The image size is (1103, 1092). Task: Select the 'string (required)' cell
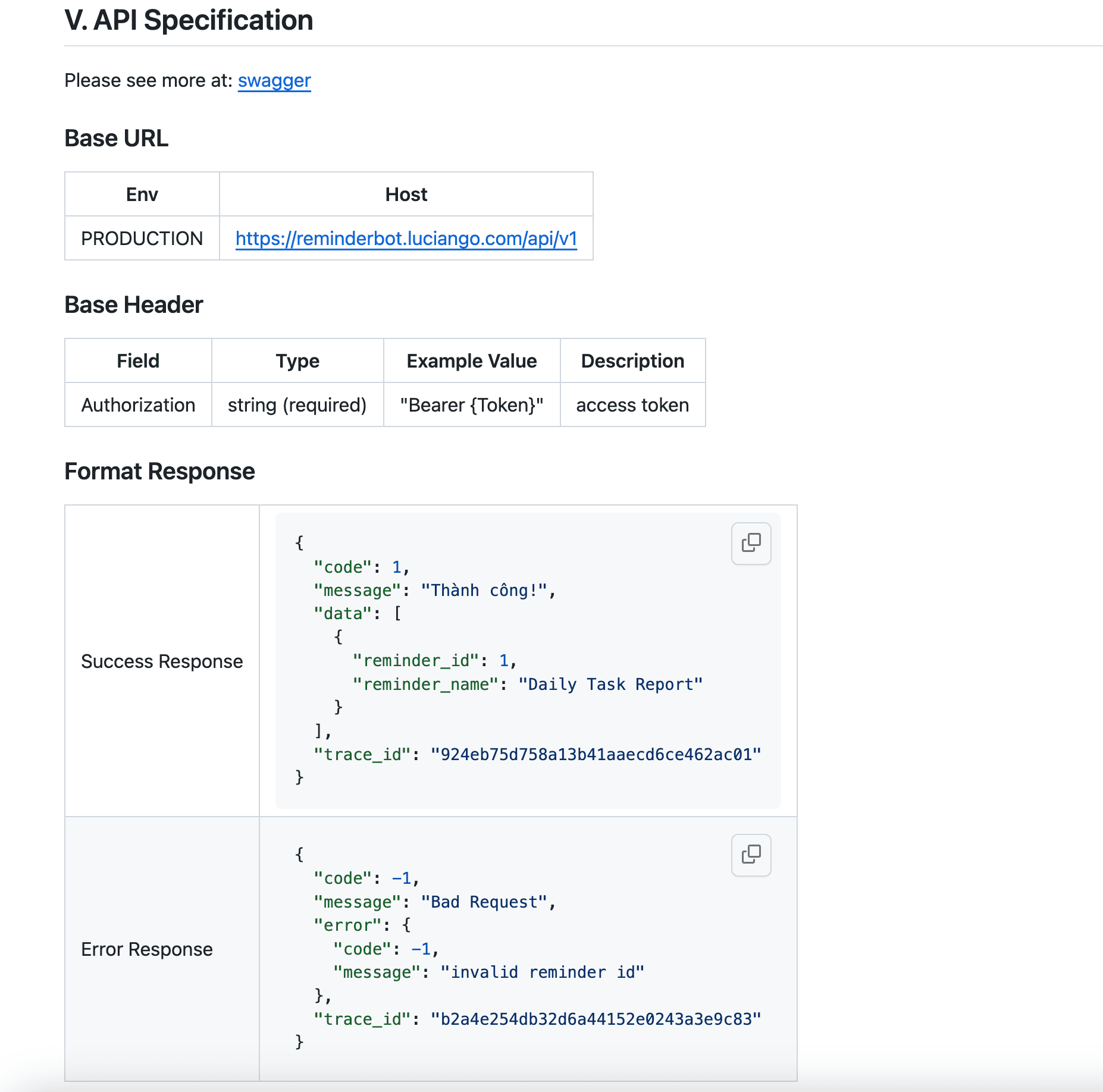tap(297, 405)
